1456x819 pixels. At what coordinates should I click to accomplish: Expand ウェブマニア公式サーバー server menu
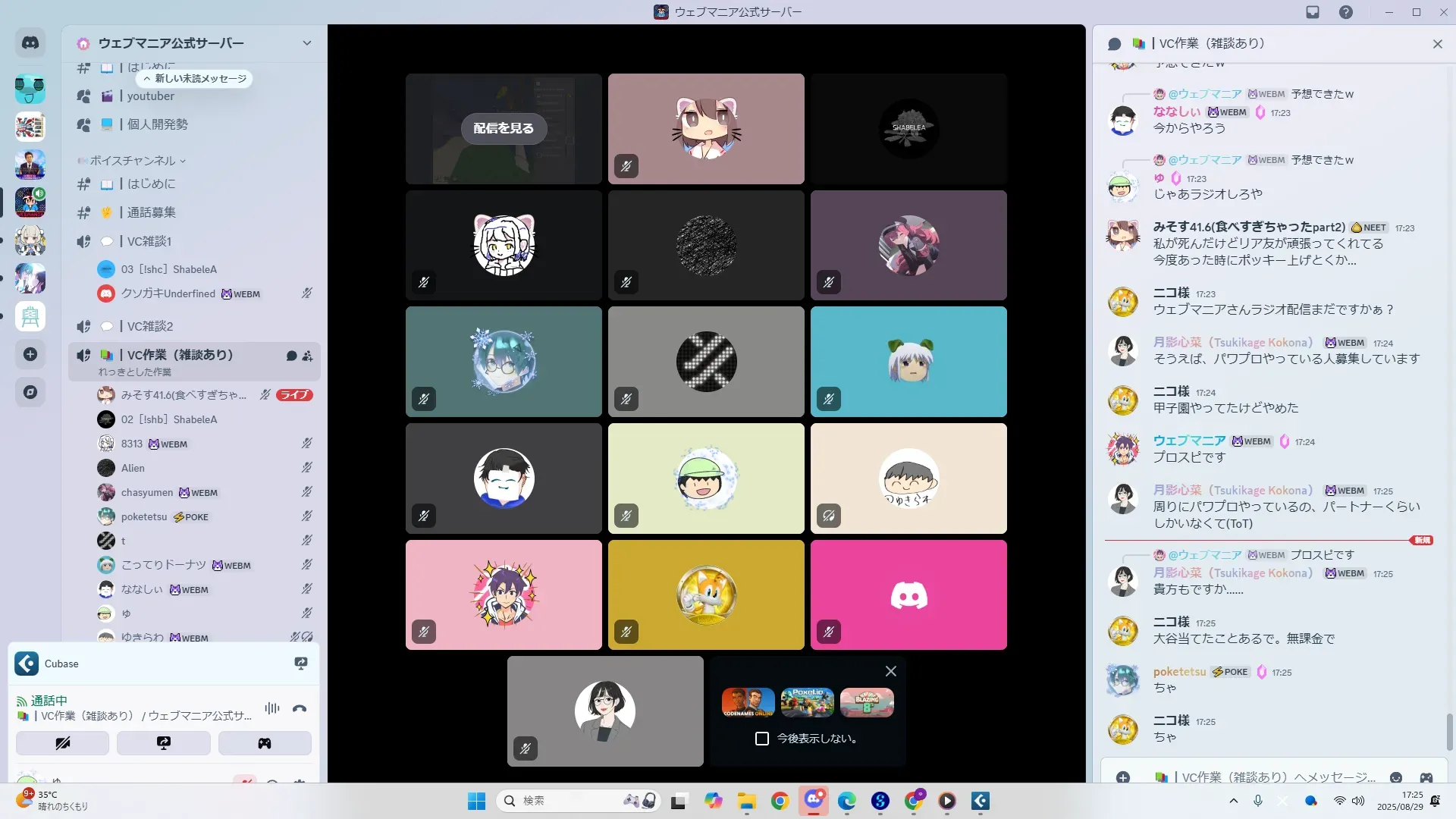[306, 43]
